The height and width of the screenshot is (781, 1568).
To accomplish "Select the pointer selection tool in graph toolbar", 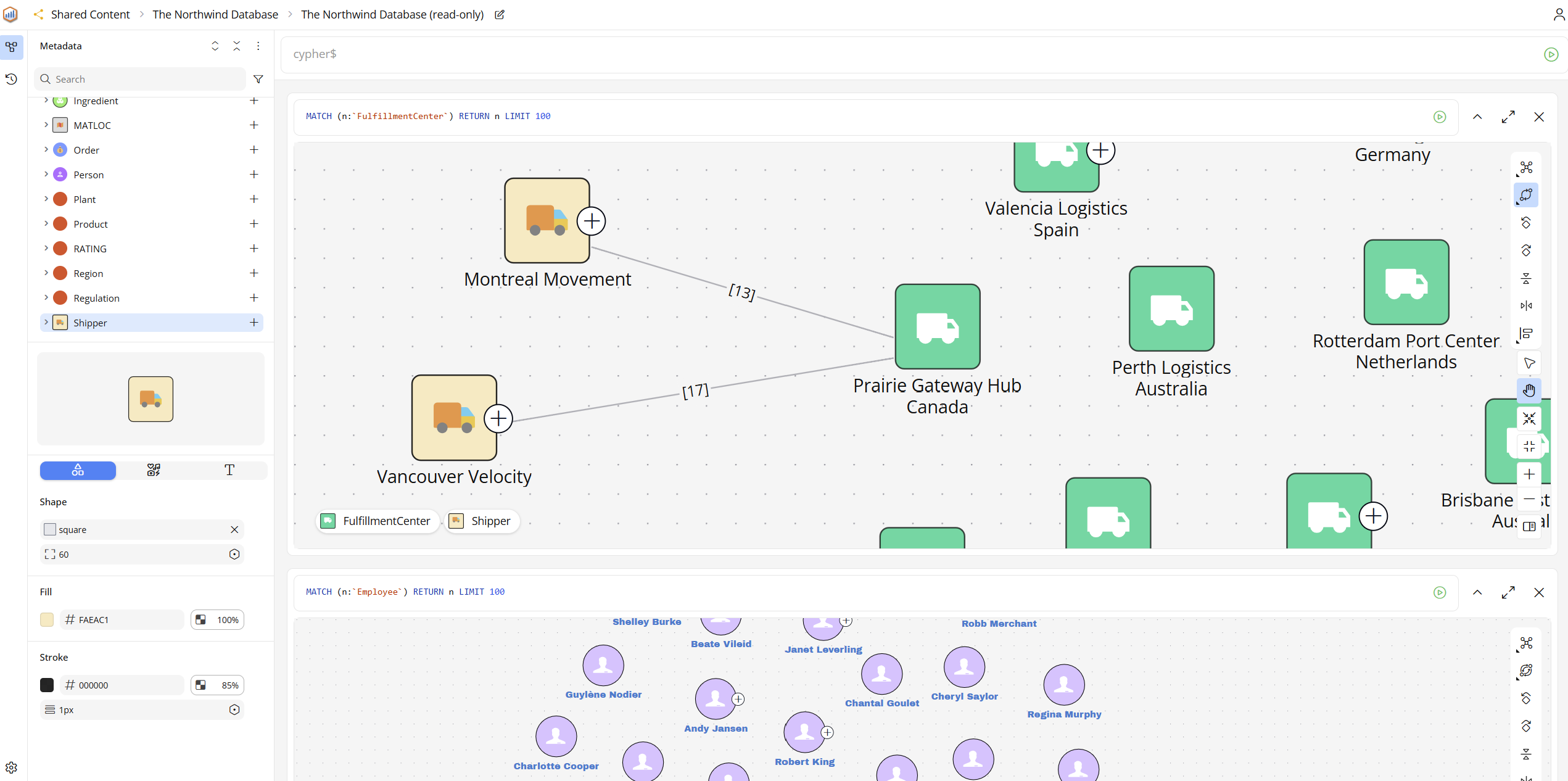I will click(x=1529, y=363).
